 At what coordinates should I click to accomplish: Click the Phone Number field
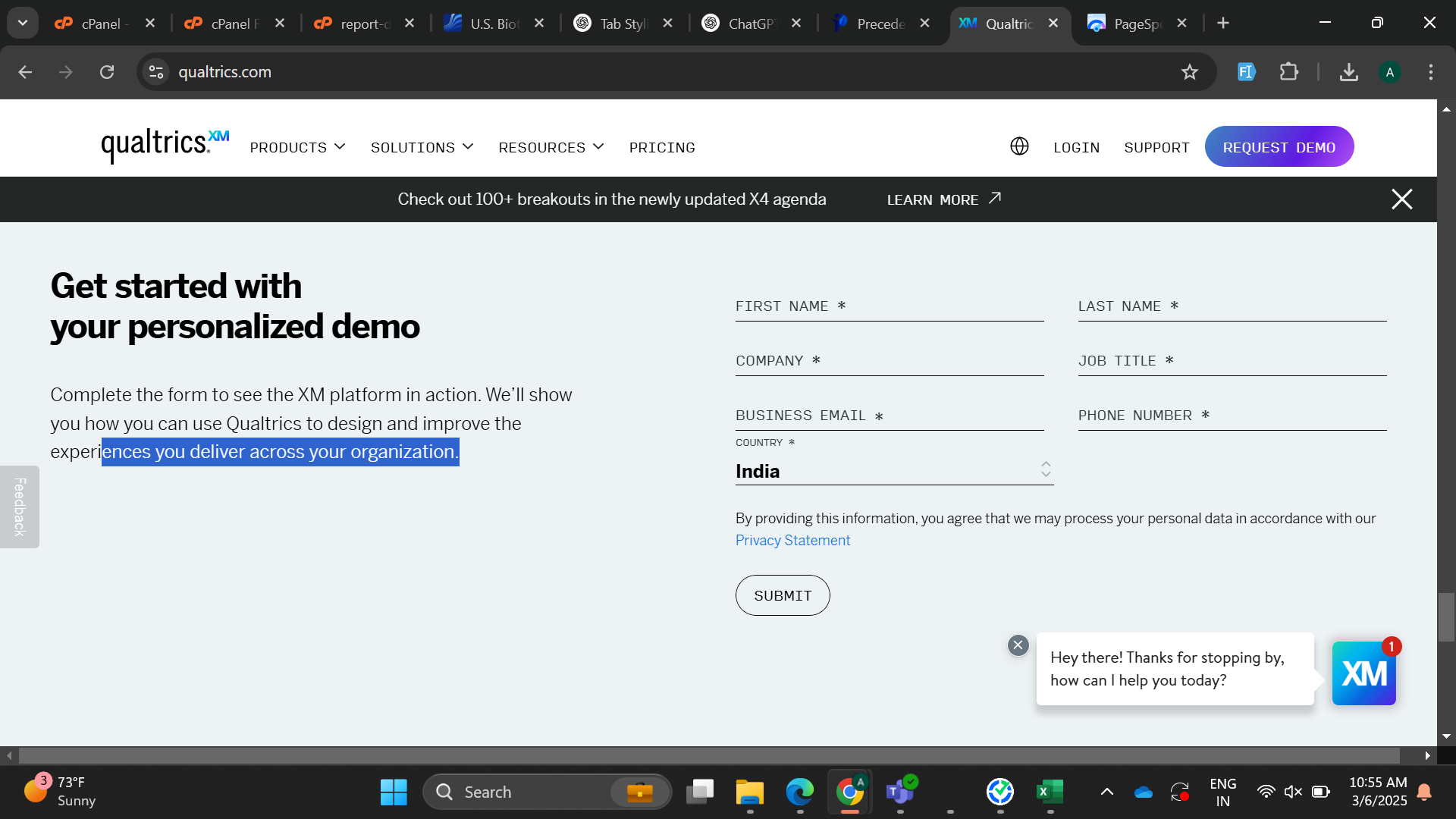(1232, 416)
